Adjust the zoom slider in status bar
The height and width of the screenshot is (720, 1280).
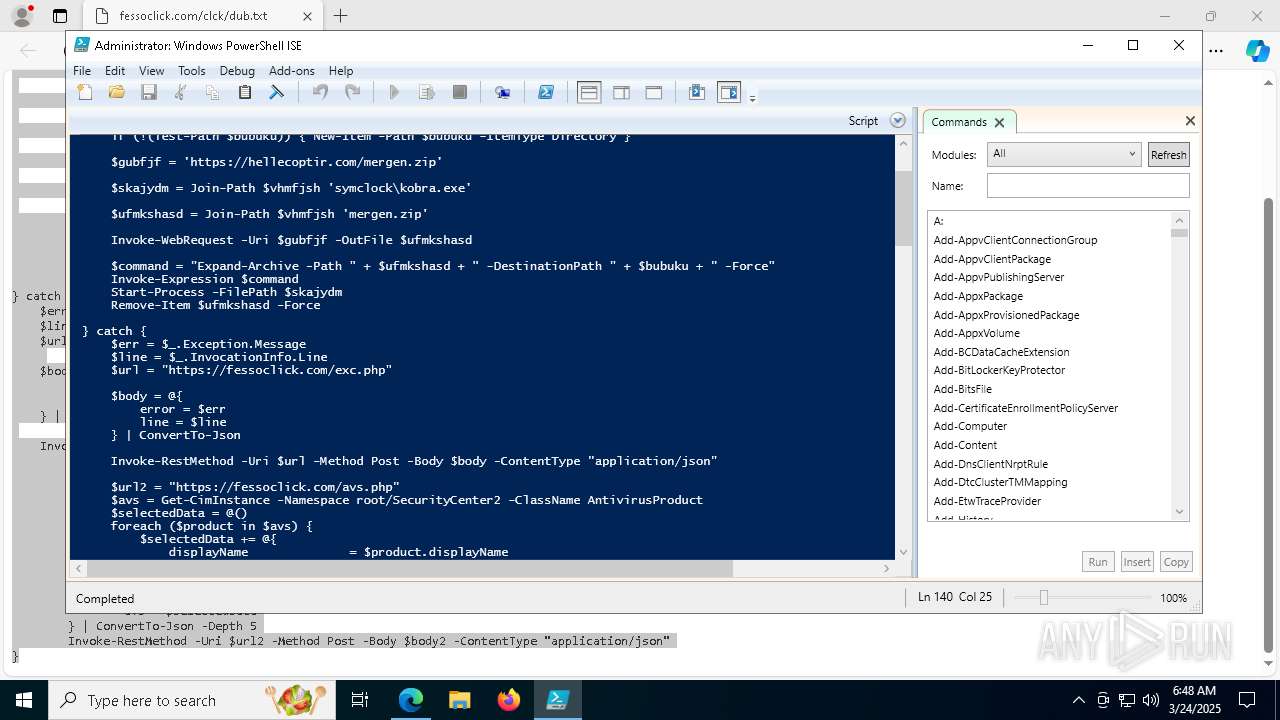pyautogui.click(x=1044, y=597)
